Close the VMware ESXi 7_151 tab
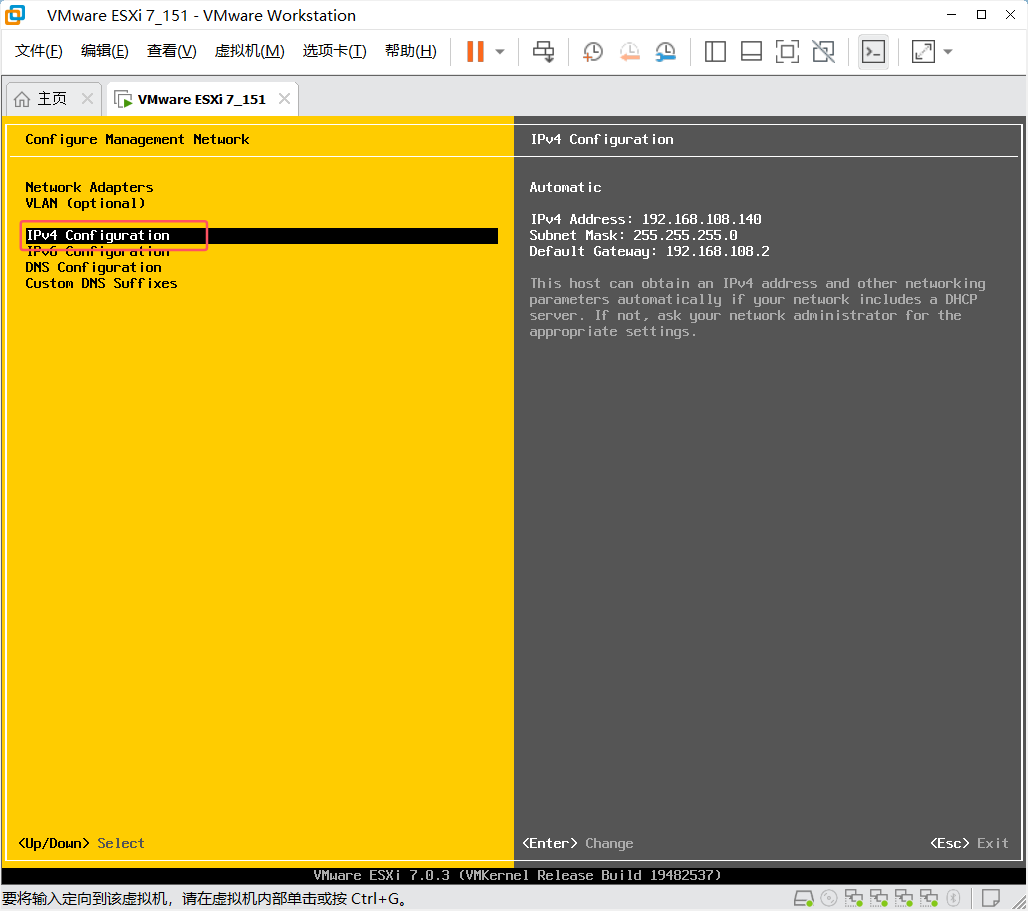This screenshot has height=911, width=1028. pos(284,98)
